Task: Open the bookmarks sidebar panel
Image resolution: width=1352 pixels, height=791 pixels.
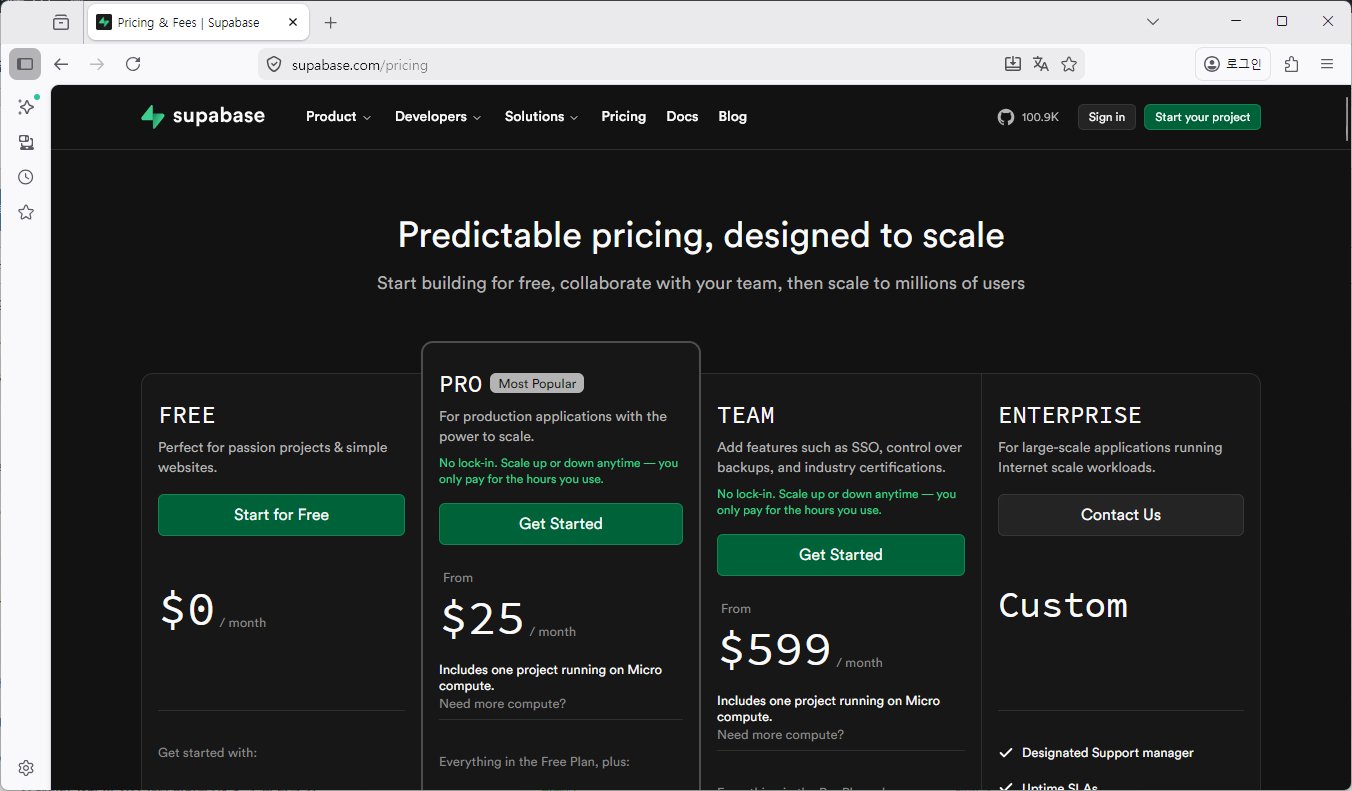Action: tap(26, 212)
